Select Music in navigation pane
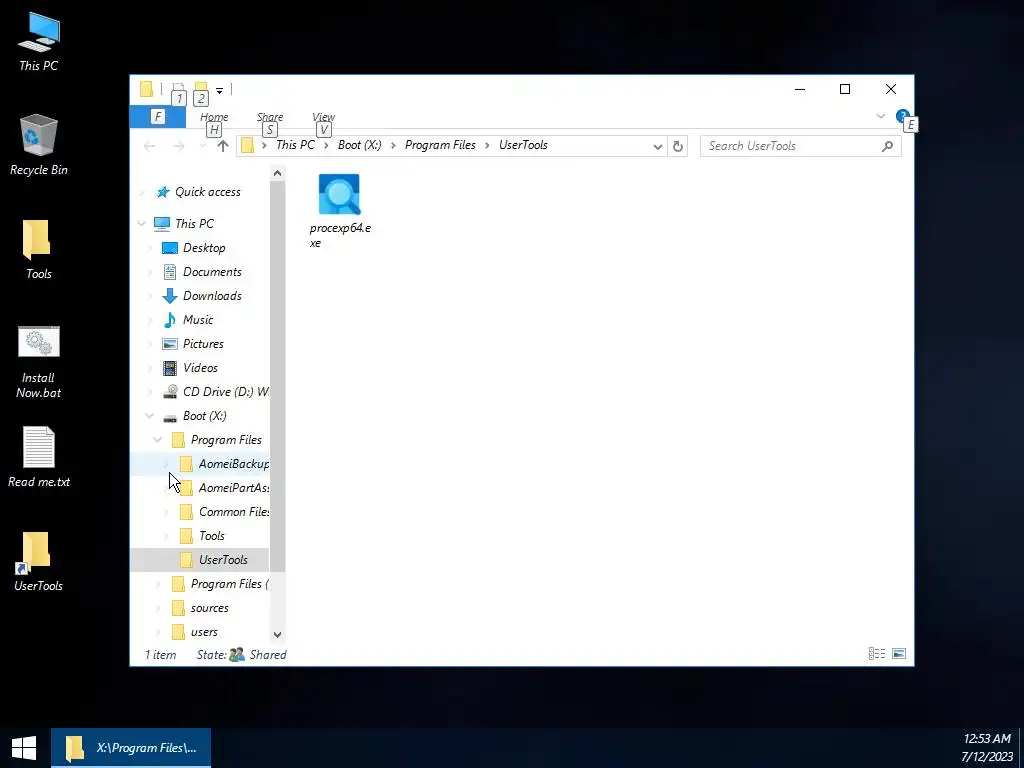 coord(197,320)
